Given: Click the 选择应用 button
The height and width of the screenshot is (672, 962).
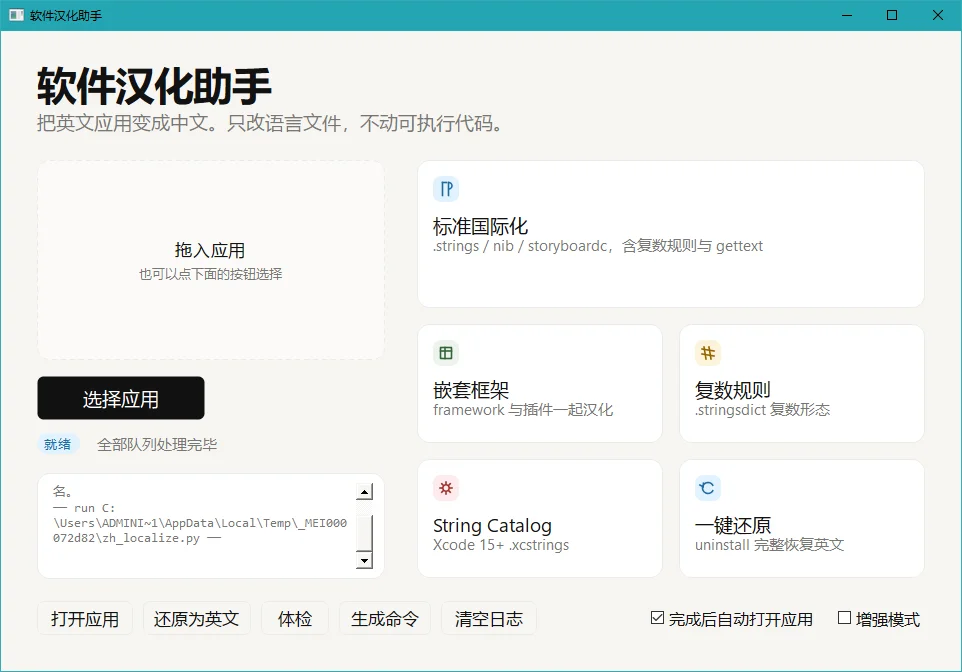Looking at the screenshot, I should pyautogui.click(x=121, y=398).
